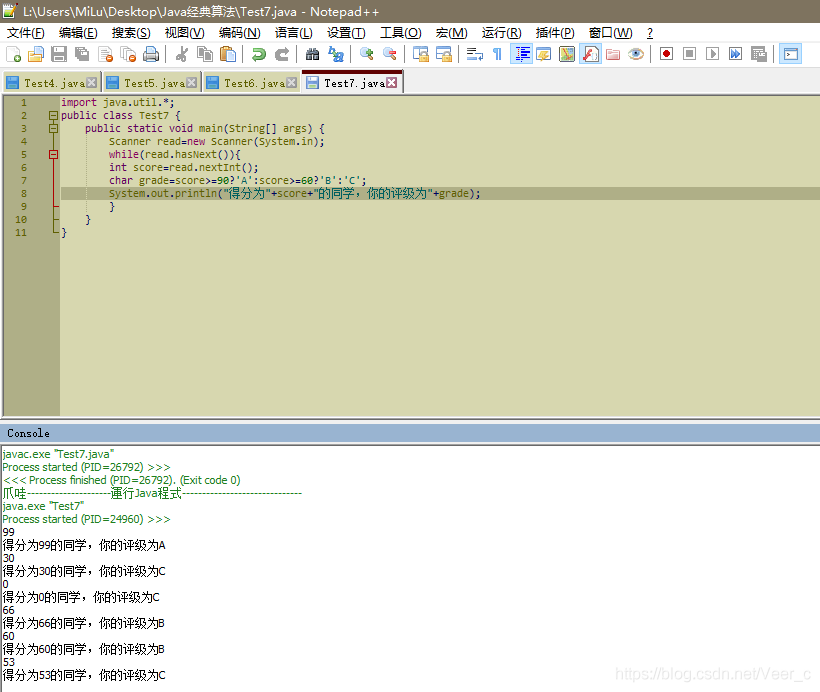Screen dimensions: 820x692
Task: Click the Console panel title bar
Action: tap(410, 434)
